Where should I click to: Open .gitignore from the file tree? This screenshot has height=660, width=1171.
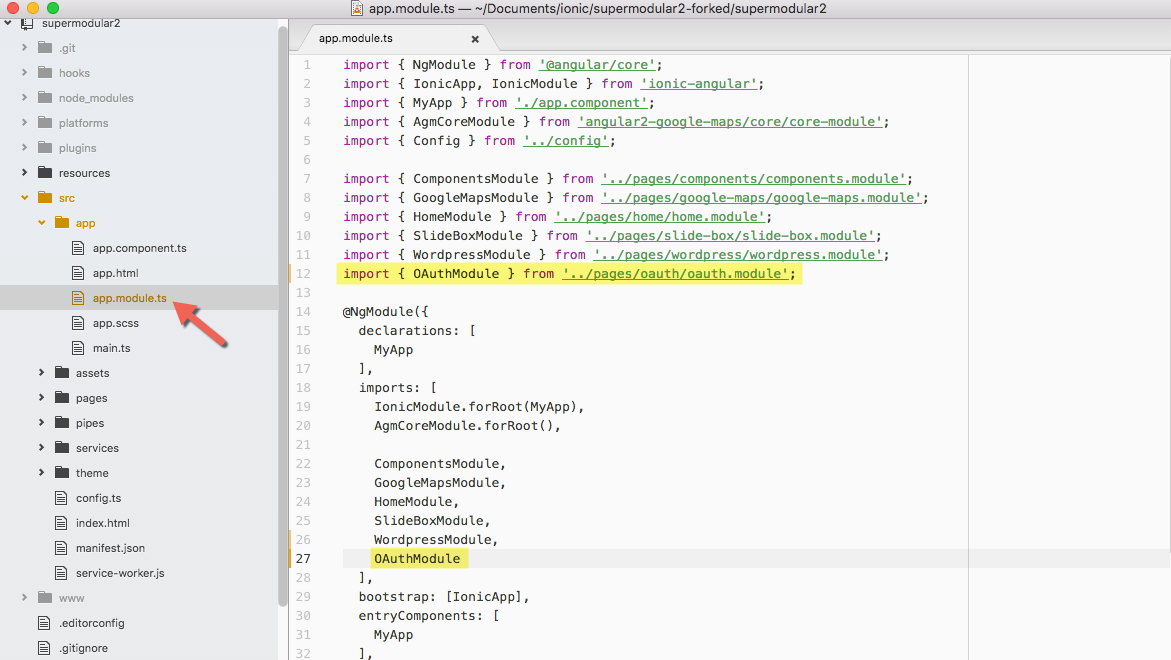[84, 648]
